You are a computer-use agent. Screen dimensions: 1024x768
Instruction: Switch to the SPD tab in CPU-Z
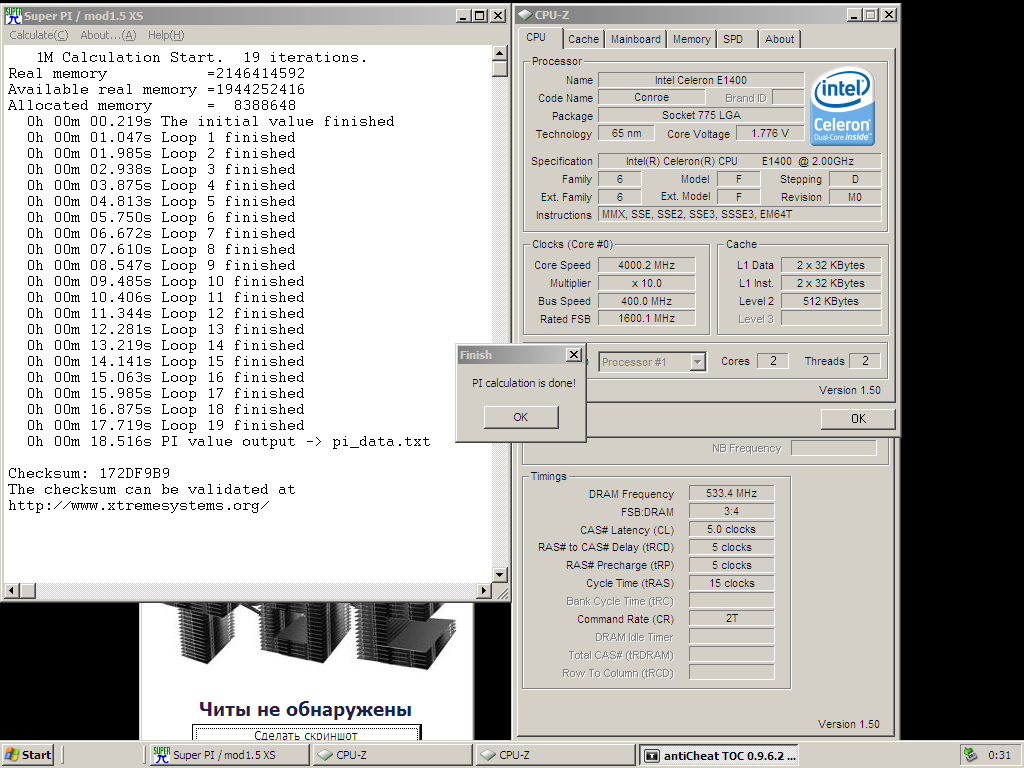click(x=733, y=39)
